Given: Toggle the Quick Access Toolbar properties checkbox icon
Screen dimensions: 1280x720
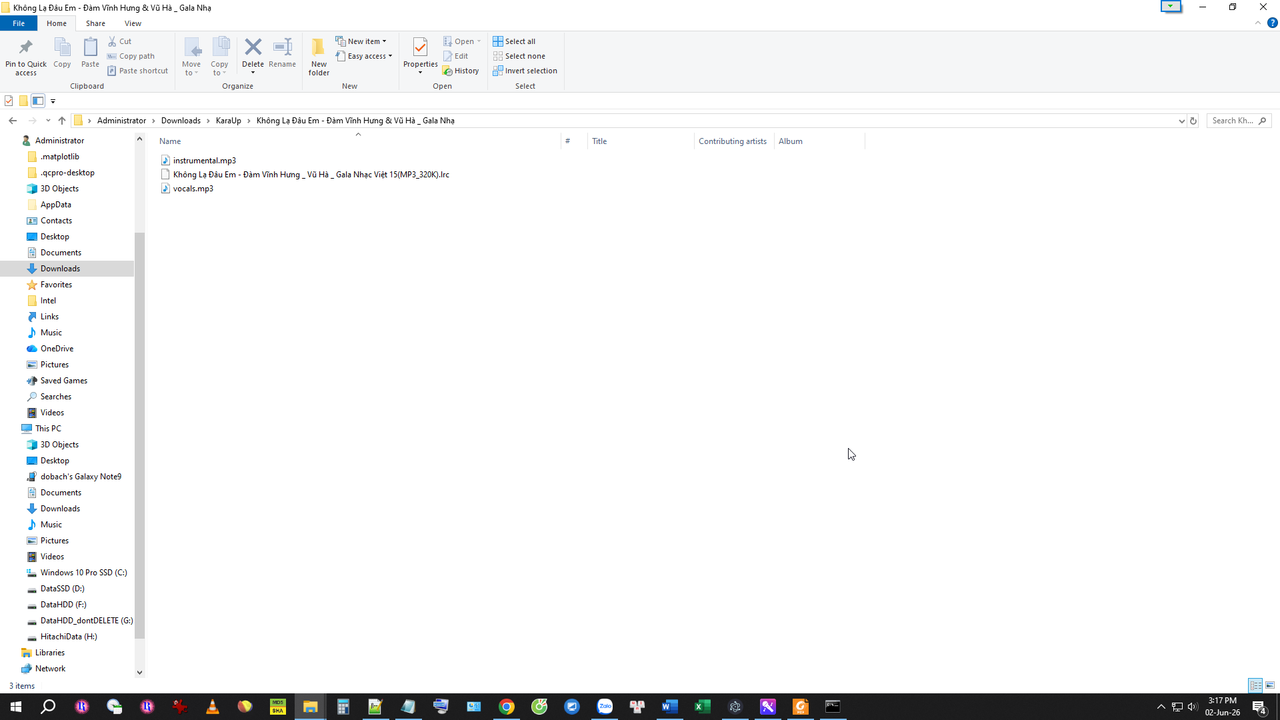Looking at the screenshot, I should tap(9, 100).
